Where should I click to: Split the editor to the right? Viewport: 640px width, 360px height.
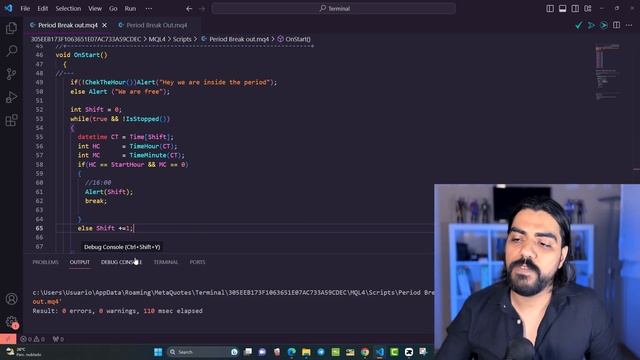point(616,25)
